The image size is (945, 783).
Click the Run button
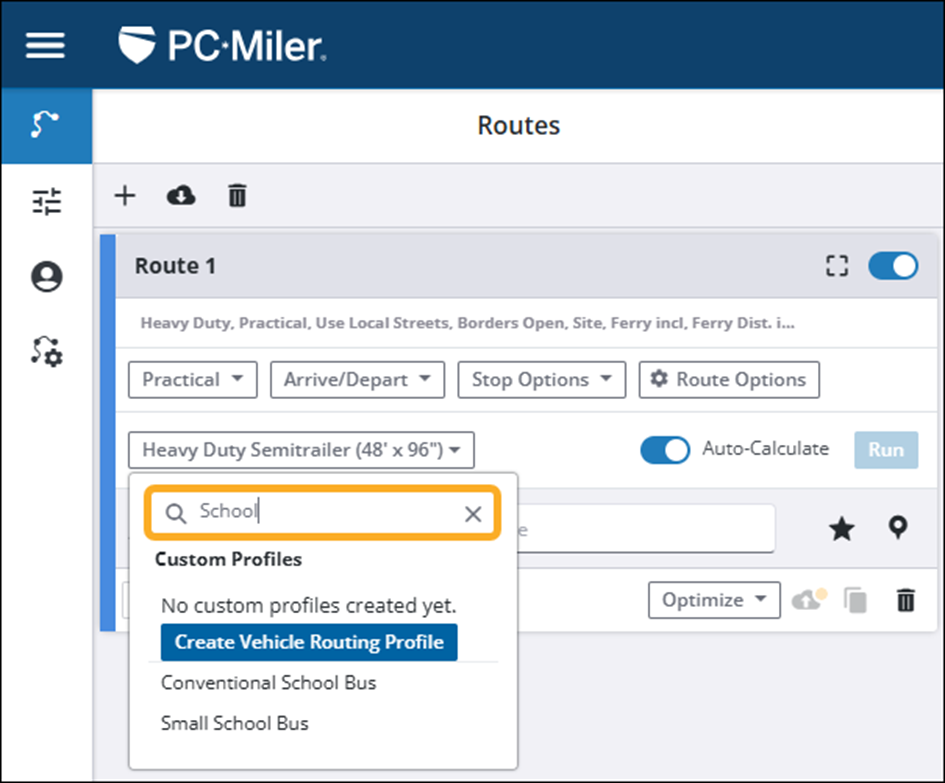tap(886, 450)
